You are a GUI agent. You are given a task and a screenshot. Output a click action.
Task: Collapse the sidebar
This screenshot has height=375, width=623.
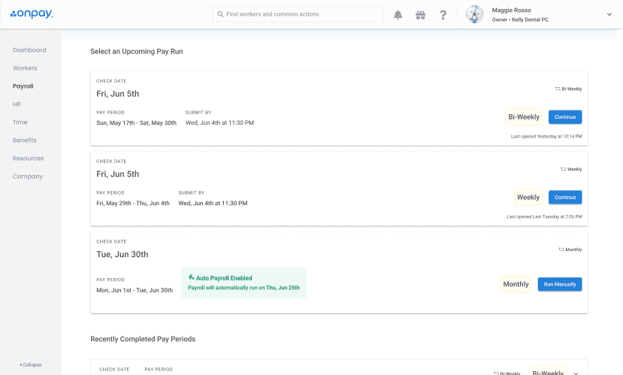[x=31, y=365]
